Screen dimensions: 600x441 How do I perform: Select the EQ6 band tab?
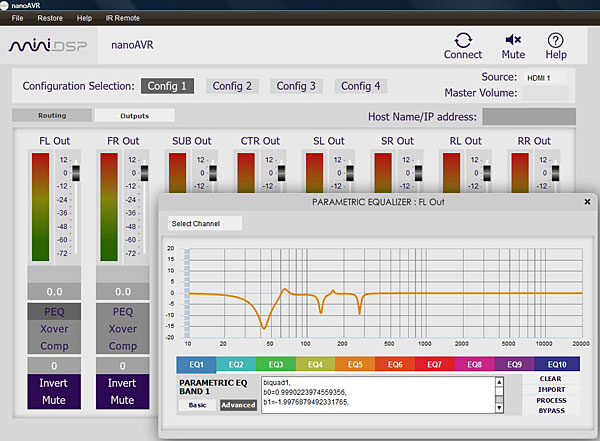[395, 364]
